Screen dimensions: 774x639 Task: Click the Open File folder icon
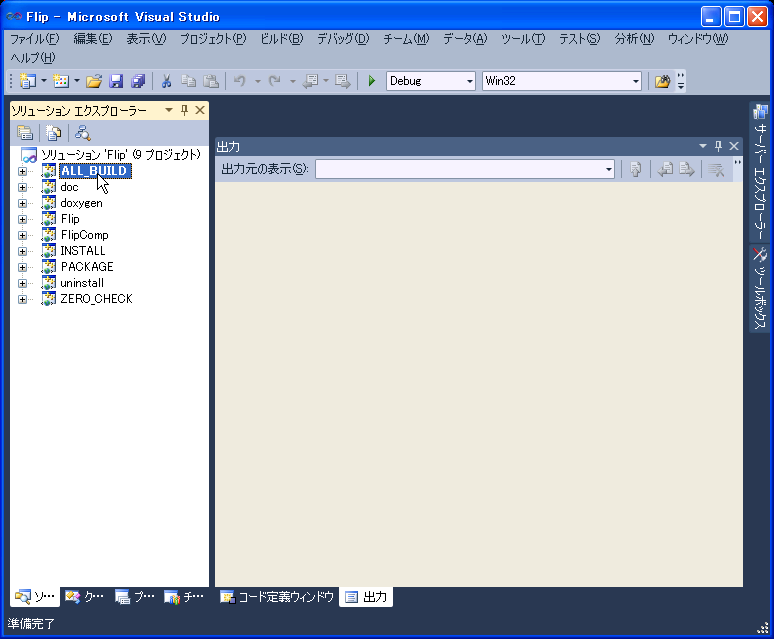94,81
